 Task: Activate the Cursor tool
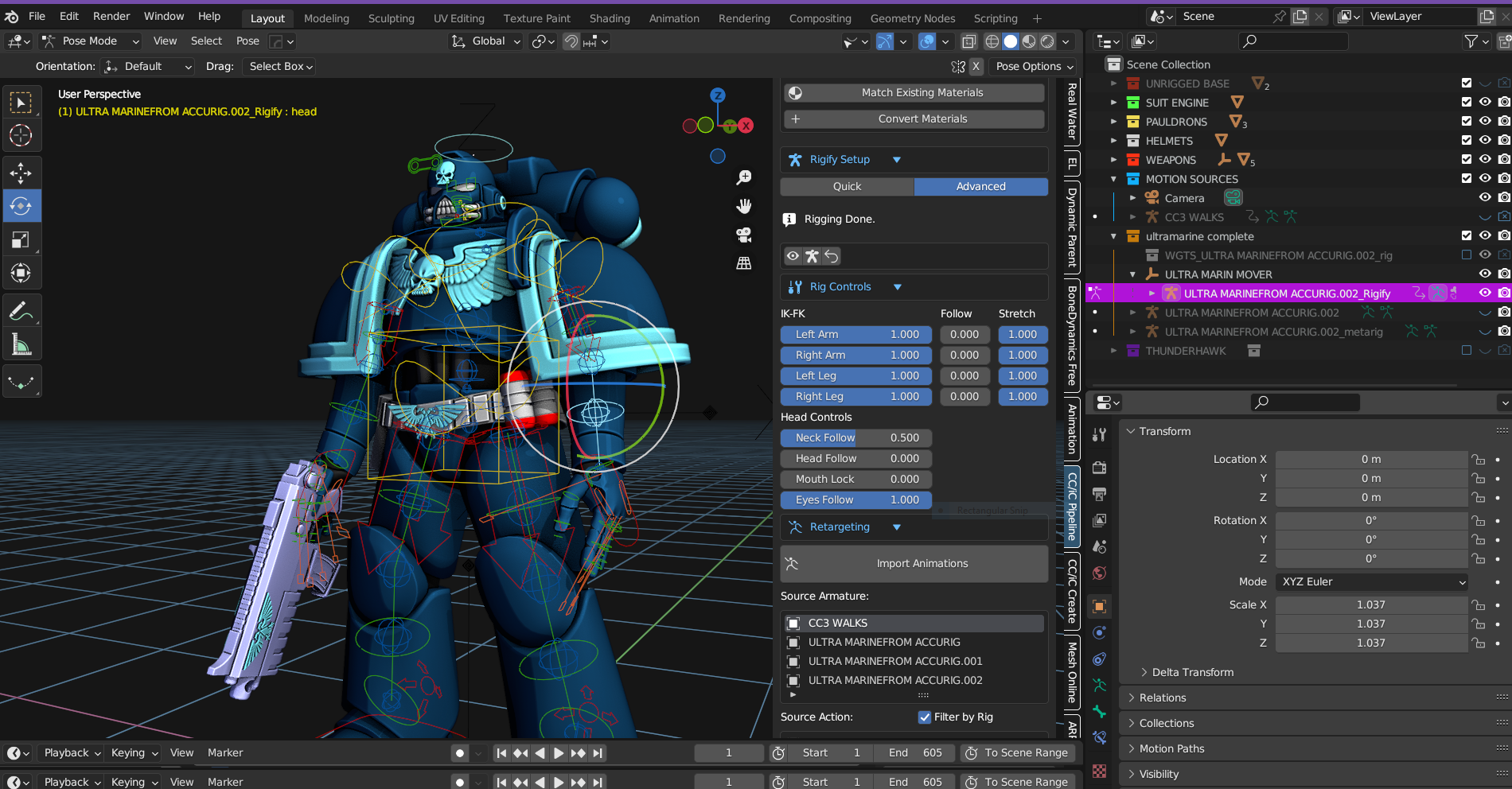click(x=21, y=135)
